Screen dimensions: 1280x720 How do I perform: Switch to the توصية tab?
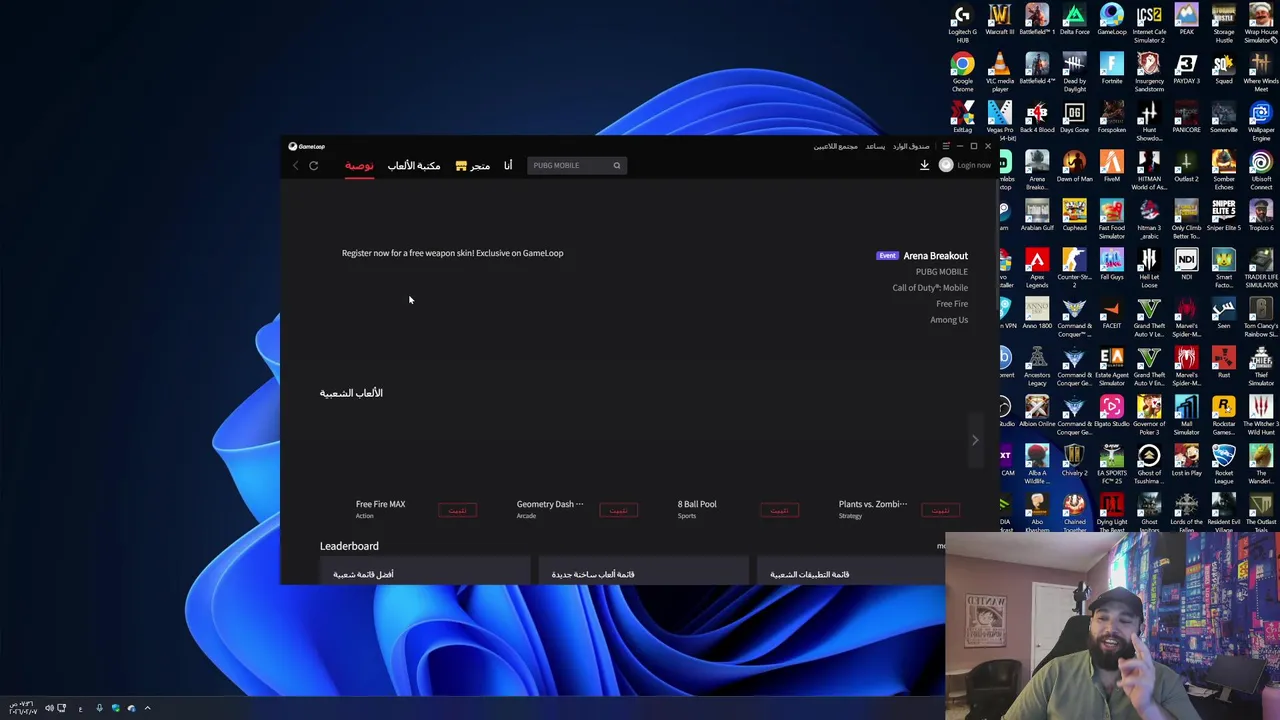click(x=359, y=166)
